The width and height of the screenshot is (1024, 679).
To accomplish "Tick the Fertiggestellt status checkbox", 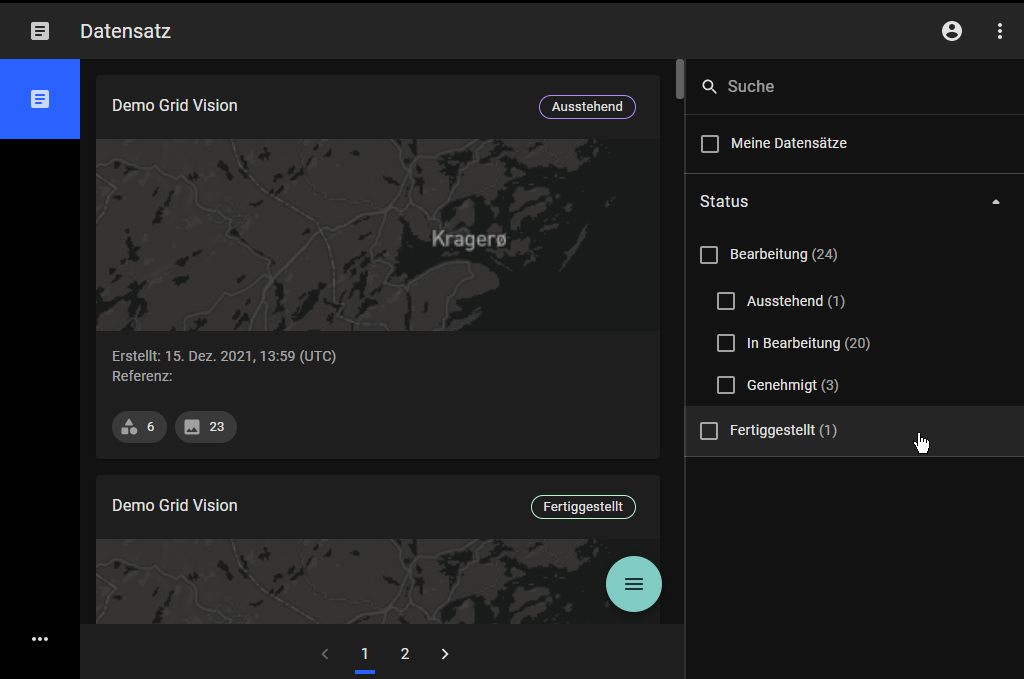I will [x=709, y=431].
